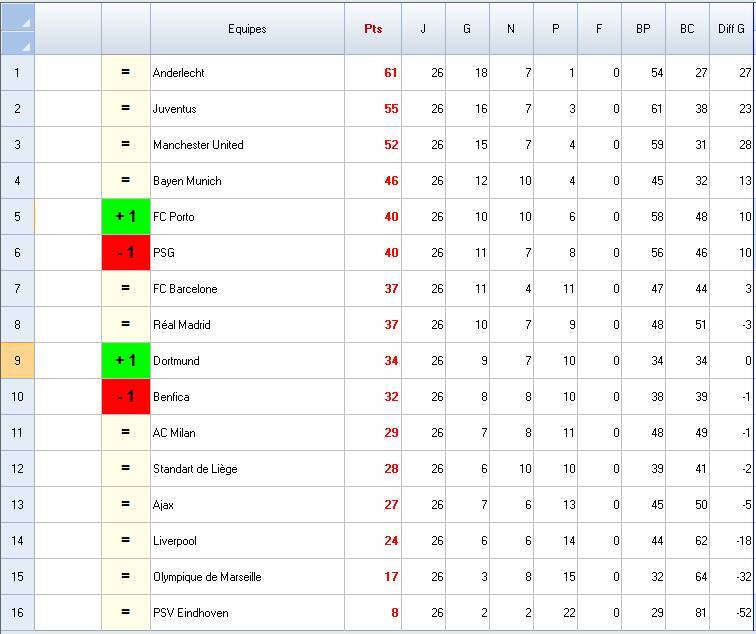Click the equals indicator next to PSV Eindhoven
This screenshot has width=756, height=634.
[x=126, y=613]
